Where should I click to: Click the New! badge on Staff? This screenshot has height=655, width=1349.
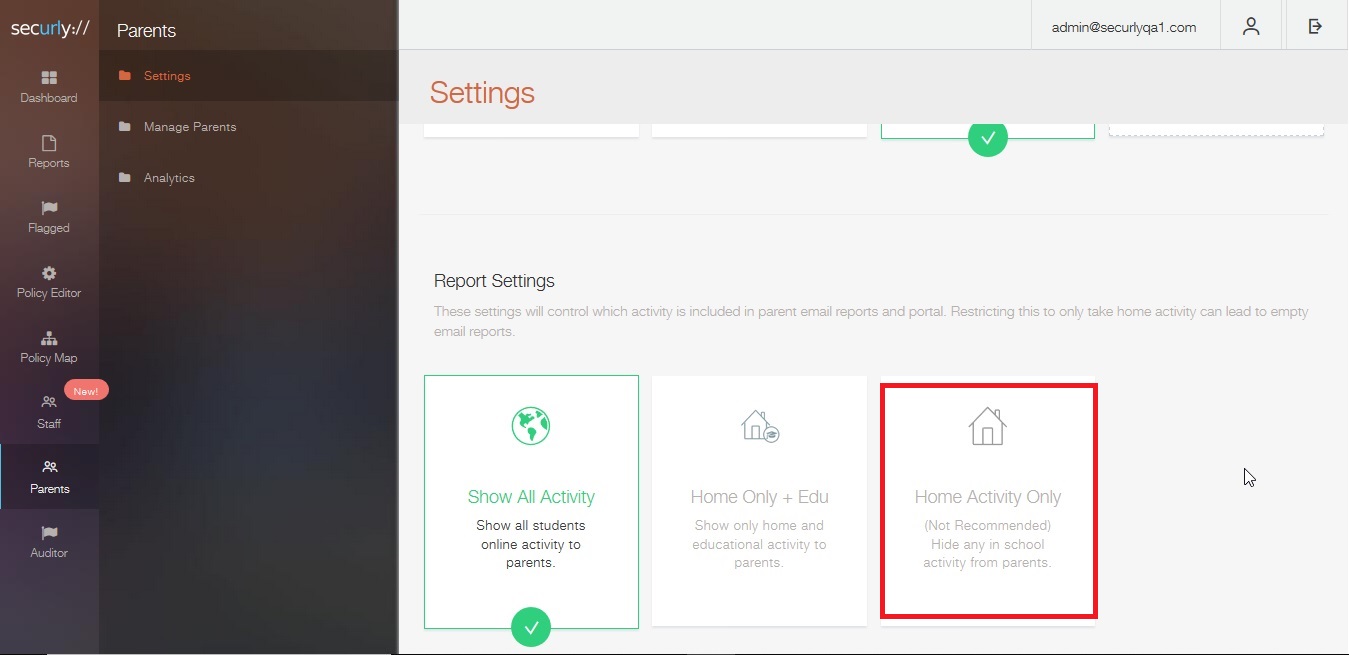pos(86,391)
